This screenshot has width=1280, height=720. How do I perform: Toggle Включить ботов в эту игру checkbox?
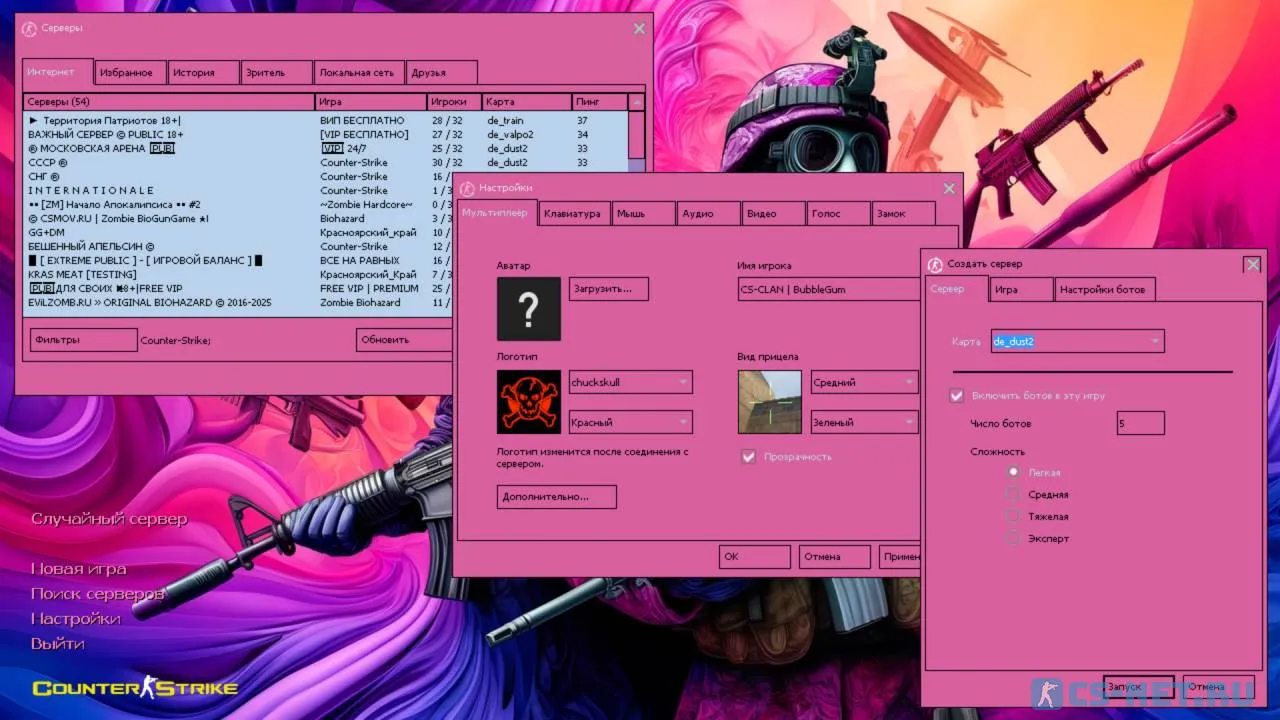point(956,396)
